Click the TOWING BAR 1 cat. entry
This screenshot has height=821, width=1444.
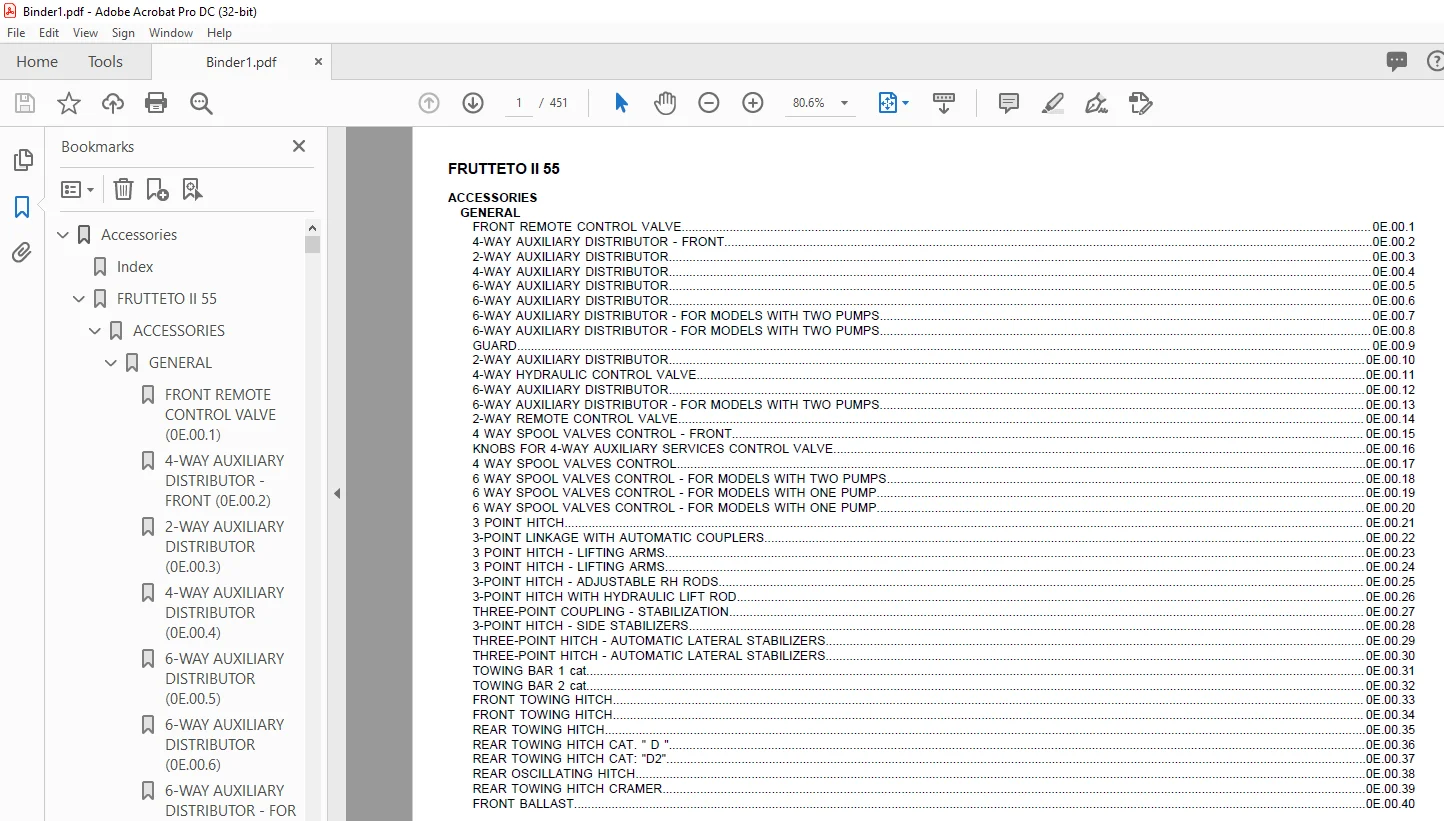pyautogui.click(x=943, y=670)
